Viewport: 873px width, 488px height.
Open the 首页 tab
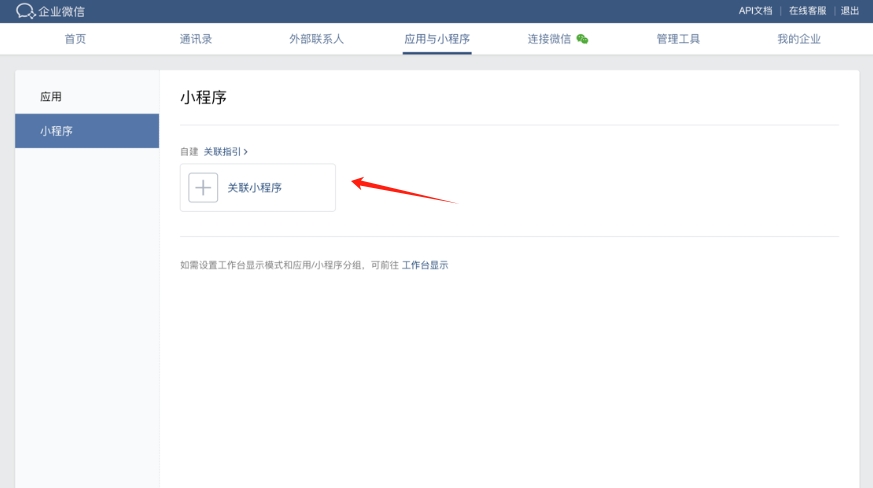click(75, 39)
